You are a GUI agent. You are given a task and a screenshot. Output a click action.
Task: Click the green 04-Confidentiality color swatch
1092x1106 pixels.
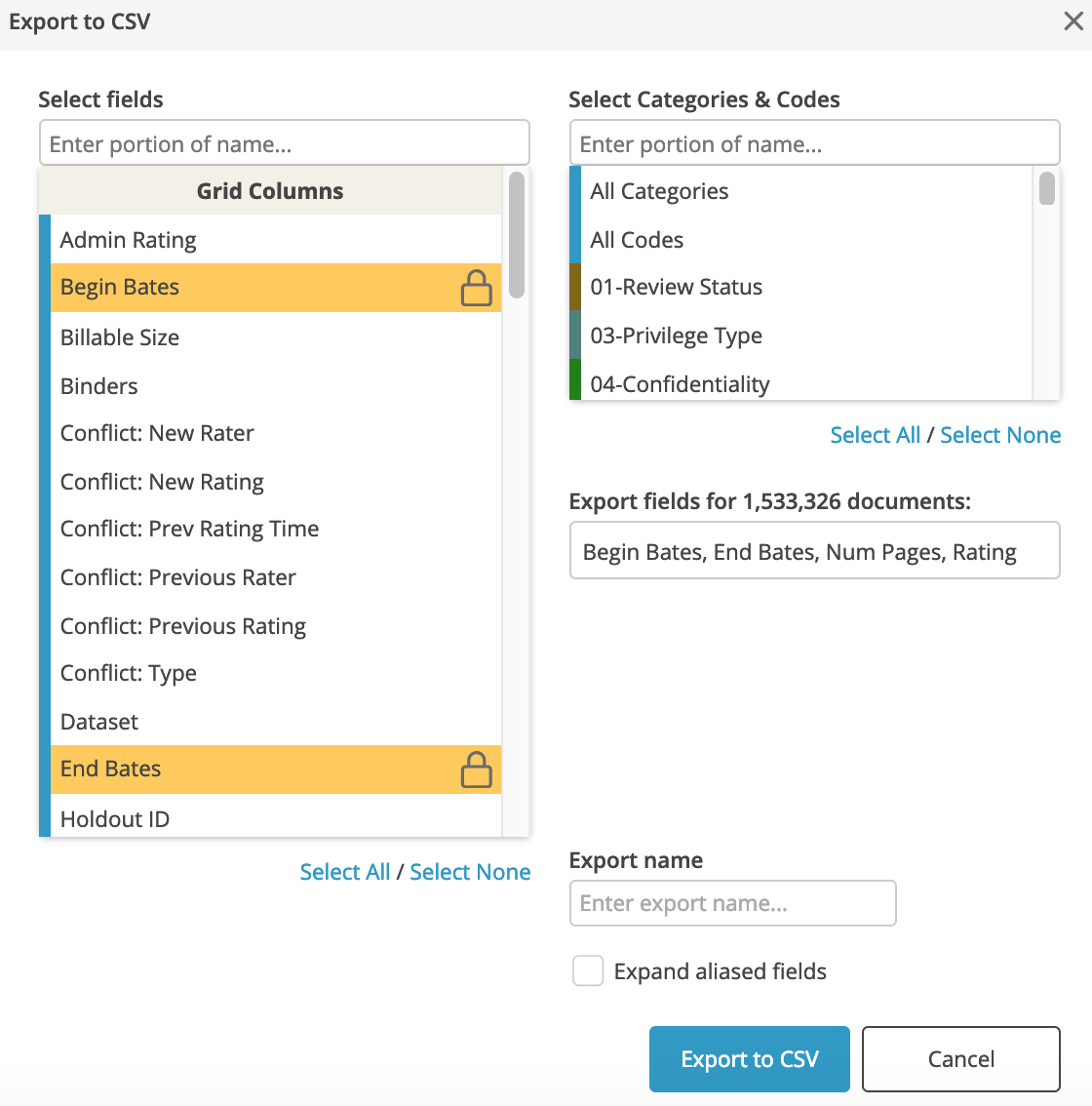pos(575,379)
